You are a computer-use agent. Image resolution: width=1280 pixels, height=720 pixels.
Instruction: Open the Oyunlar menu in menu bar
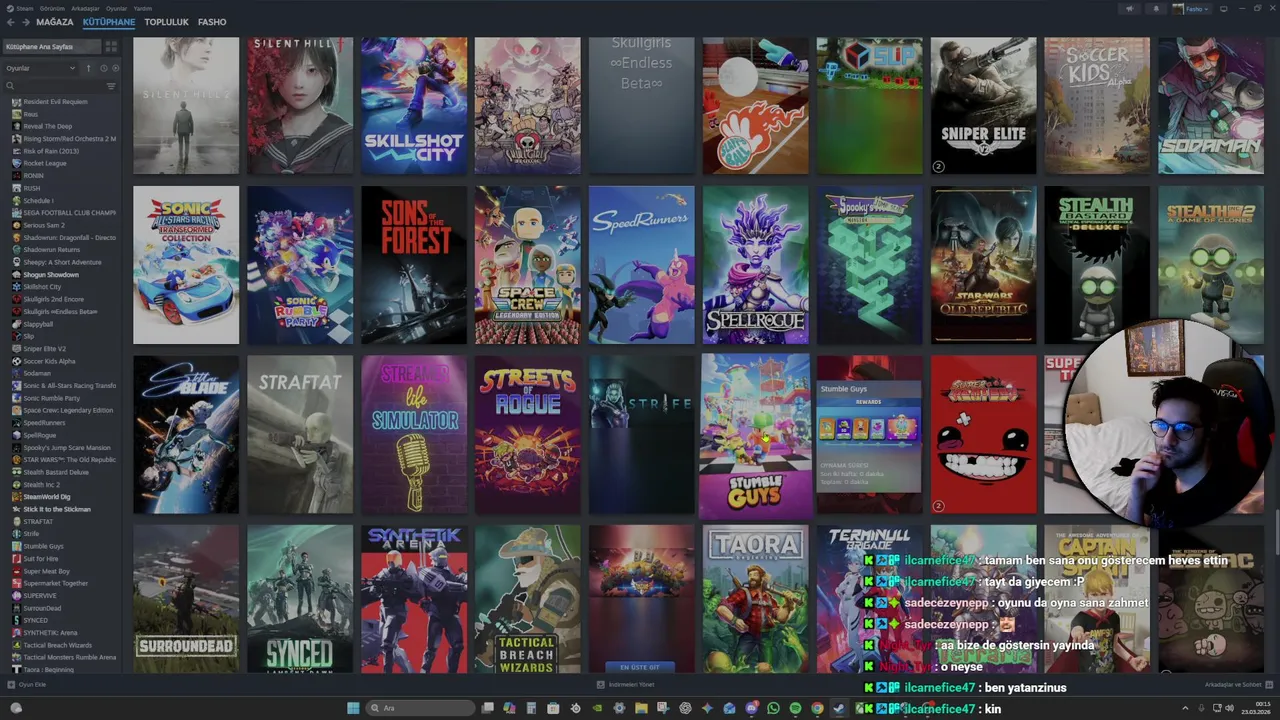[116, 8]
